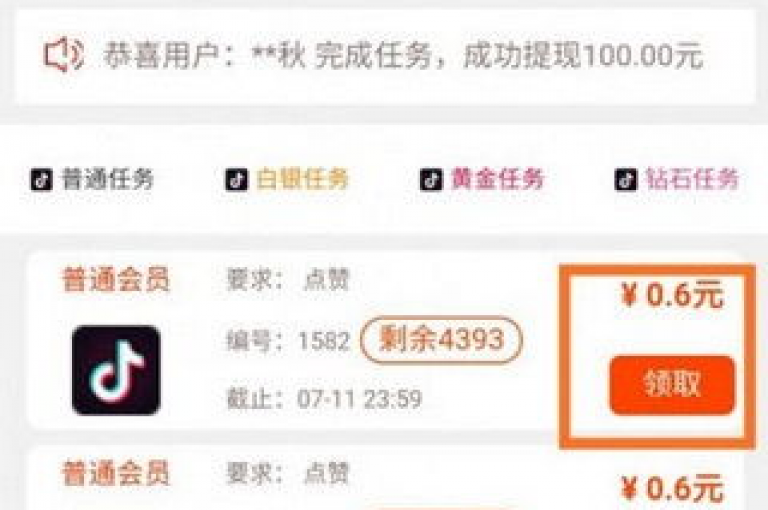Select 普通会员 label in first task card
The height and width of the screenshot is (510, 768).
coord(116,280)
